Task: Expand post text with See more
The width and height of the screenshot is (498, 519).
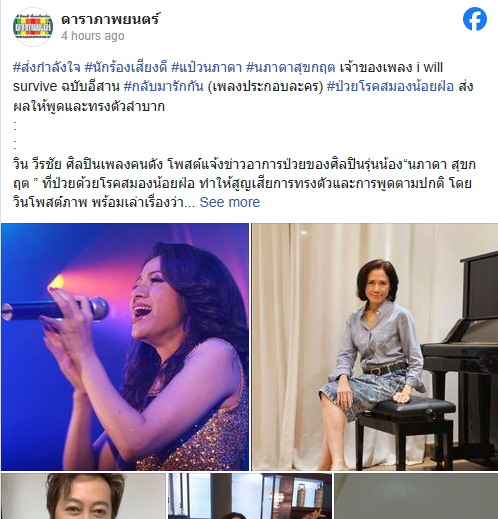Action: (x=230, y=202)
